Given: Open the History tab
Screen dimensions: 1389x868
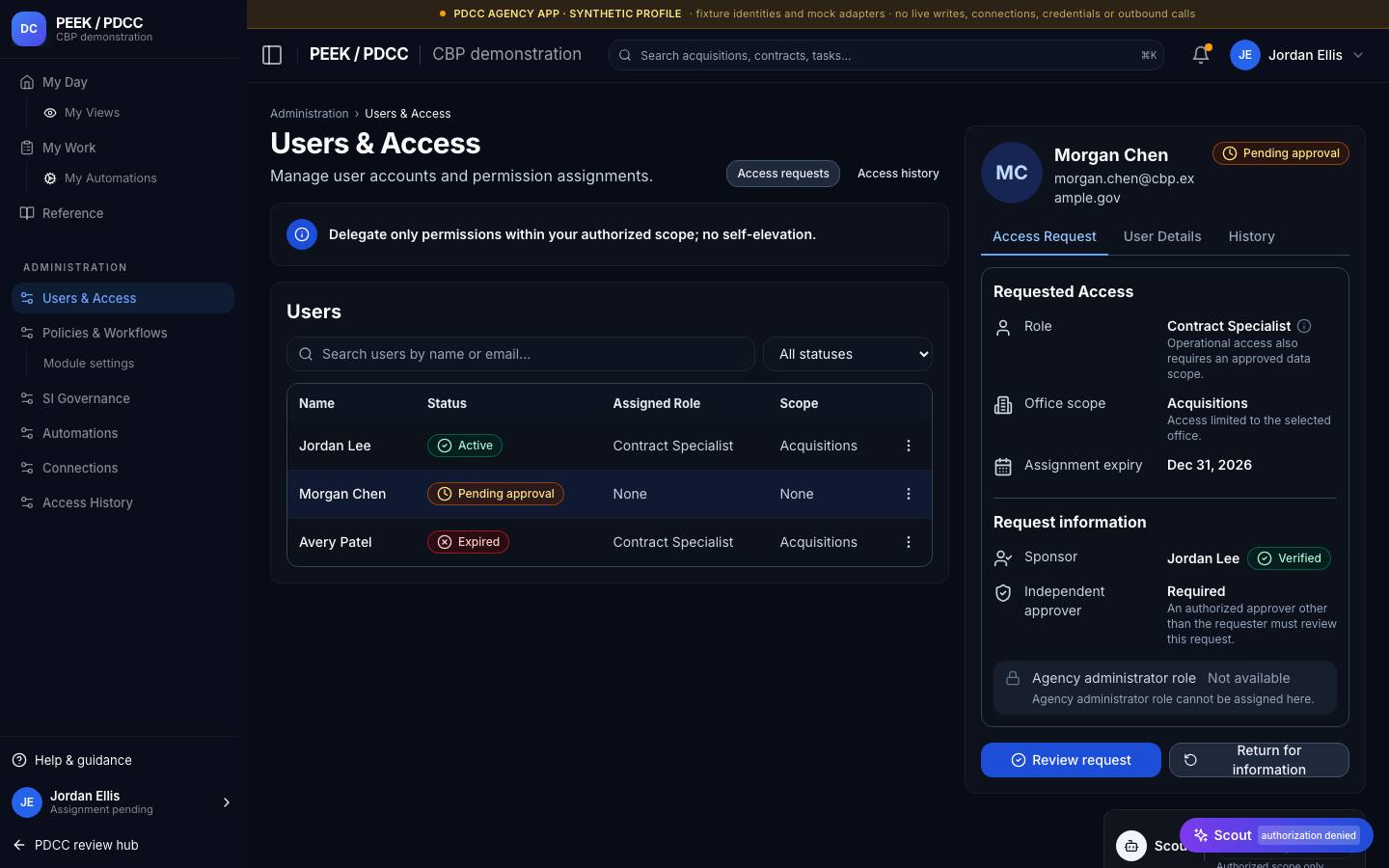Looking at the screenshot, I should coord(1251,236).
